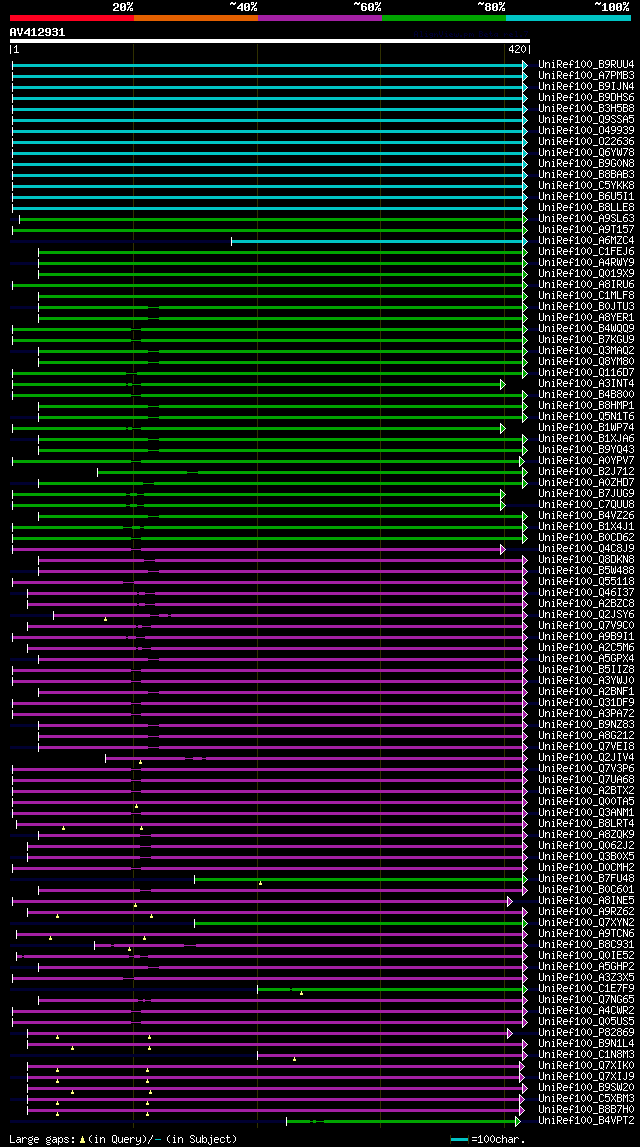Screen dimensions: 640x1147
Task: Click the UniRef100_B7KGU9 label
Action: 586,339
